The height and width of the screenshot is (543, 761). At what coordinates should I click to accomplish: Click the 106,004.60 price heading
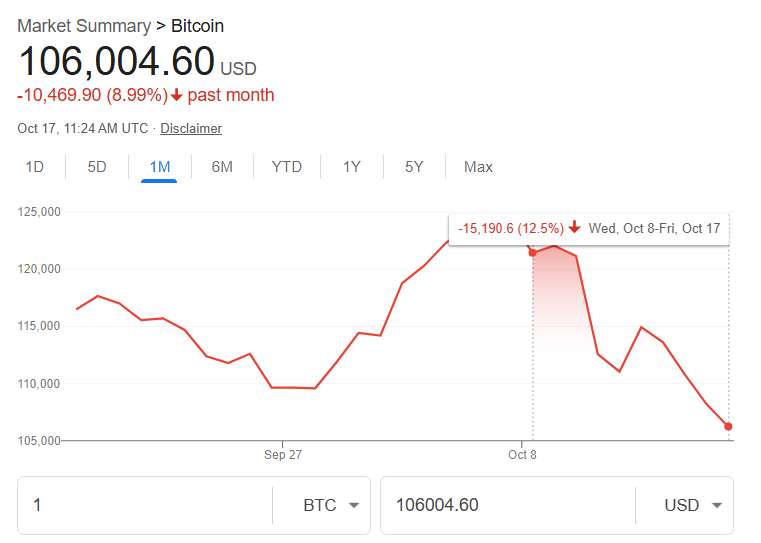point(117,62)
